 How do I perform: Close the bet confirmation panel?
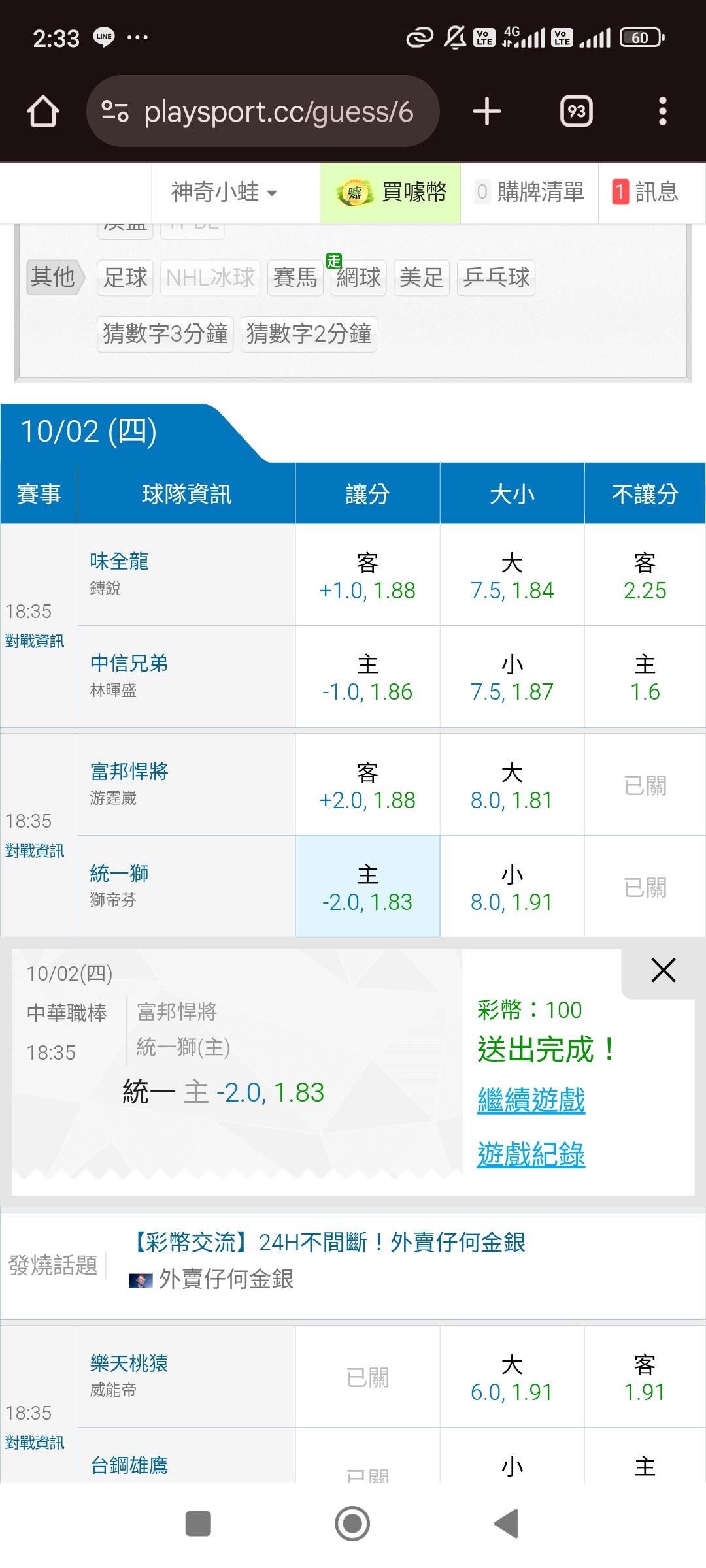663,971
